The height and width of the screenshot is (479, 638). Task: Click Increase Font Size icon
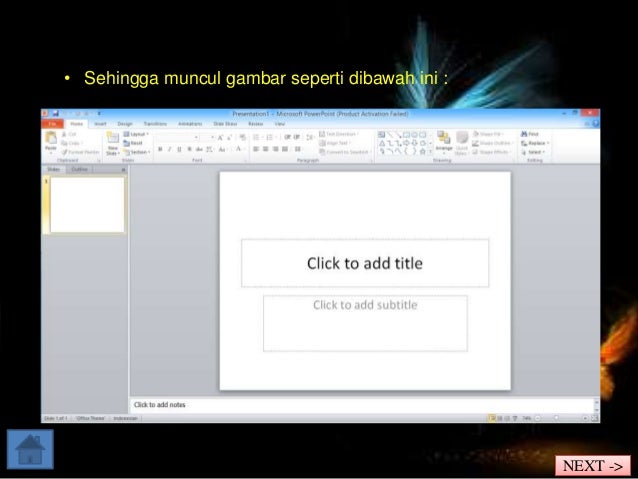click(220, 138)
